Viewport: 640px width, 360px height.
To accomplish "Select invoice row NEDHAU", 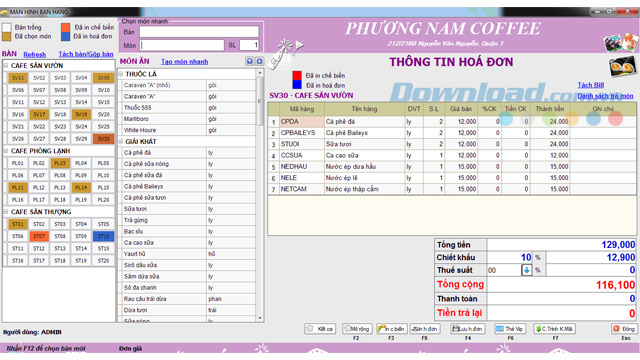I will point(452,167).
